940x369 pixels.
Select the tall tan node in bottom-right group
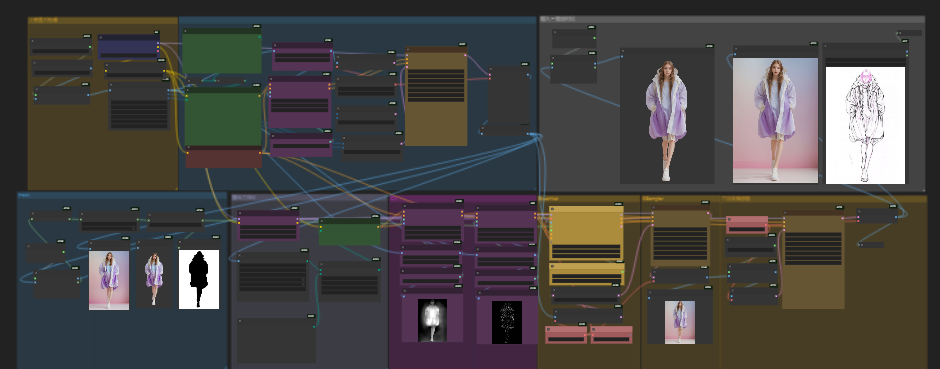(x=814, y=259)
